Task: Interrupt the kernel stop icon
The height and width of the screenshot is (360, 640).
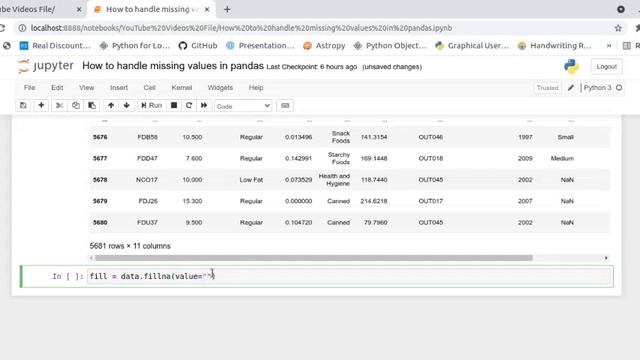Action: click(x=174, y=106)
